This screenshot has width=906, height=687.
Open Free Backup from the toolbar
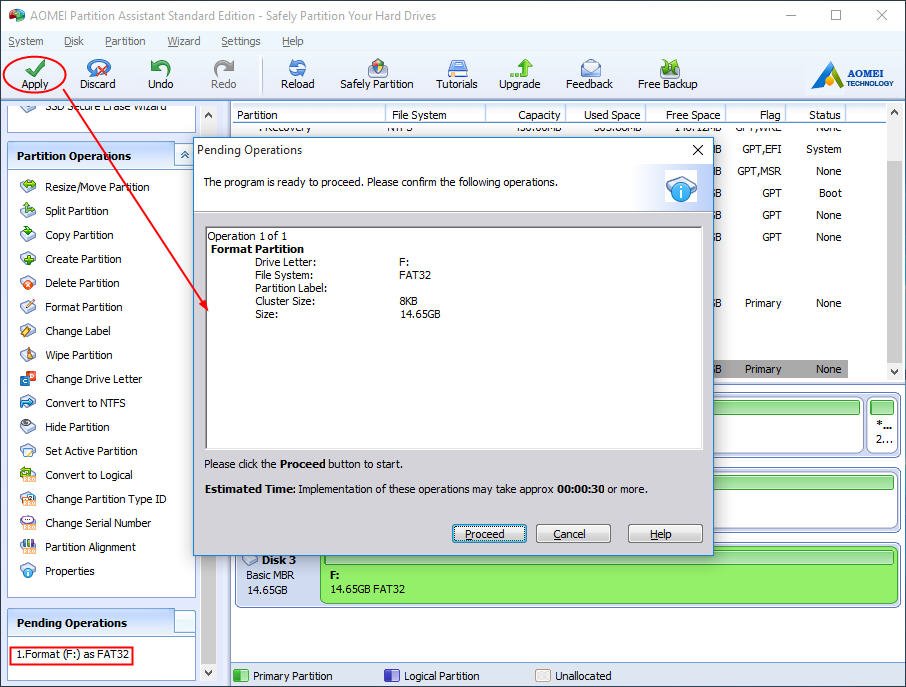[666, 73]
